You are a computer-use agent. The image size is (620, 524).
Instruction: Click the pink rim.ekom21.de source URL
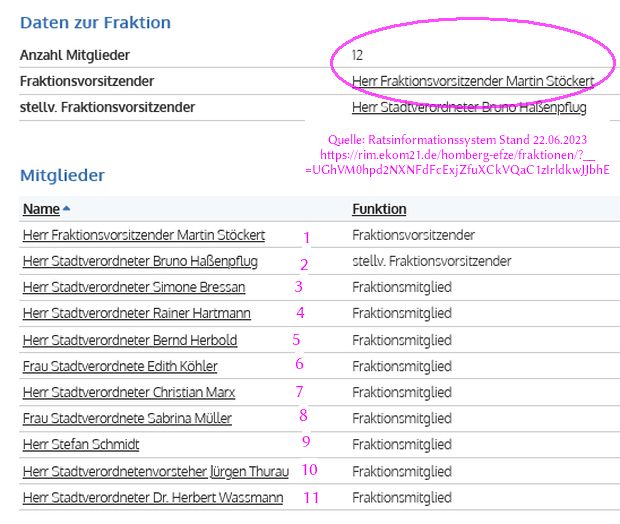(457, 162)
